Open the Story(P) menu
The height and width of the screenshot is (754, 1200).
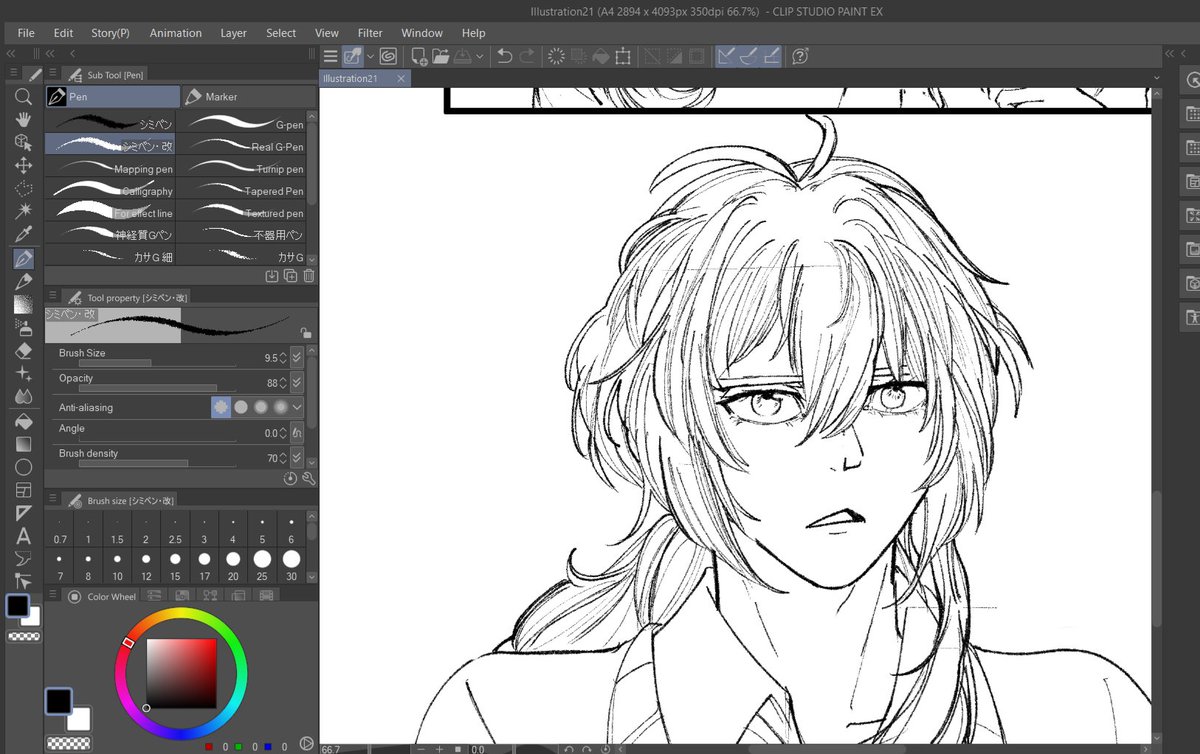(x=110, y=33)
